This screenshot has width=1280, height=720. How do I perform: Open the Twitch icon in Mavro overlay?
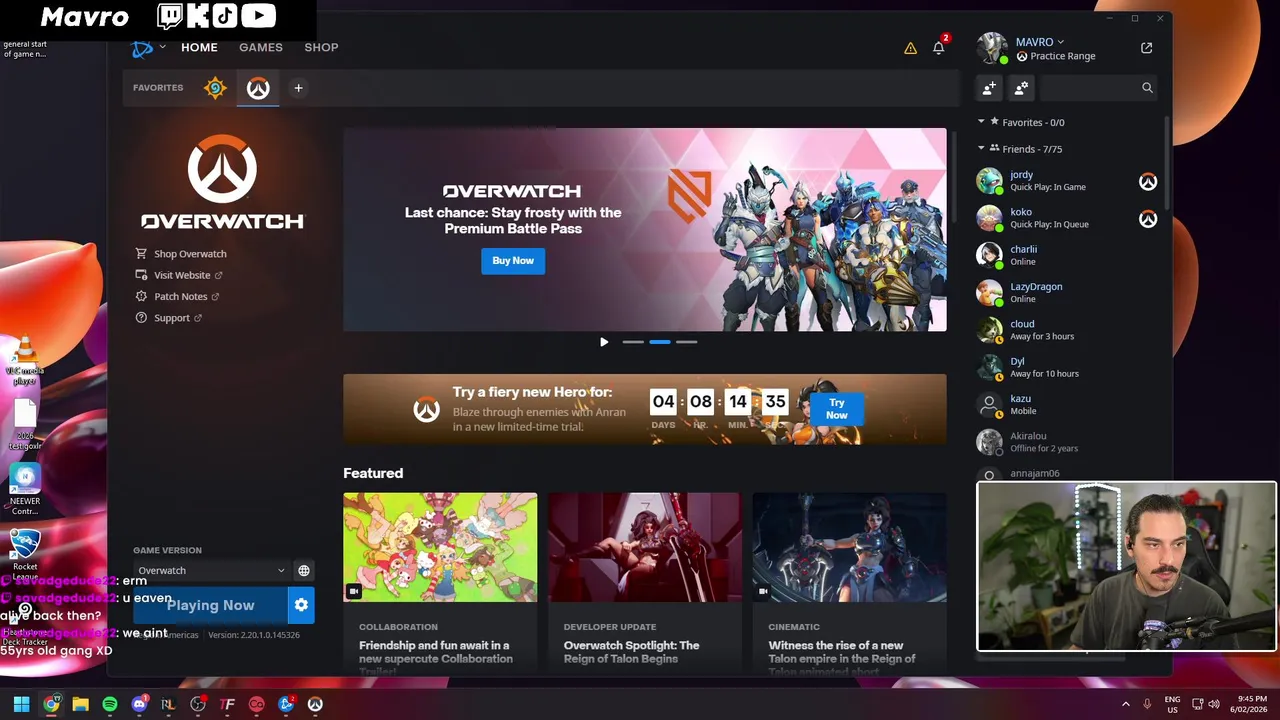click(170, 16)
